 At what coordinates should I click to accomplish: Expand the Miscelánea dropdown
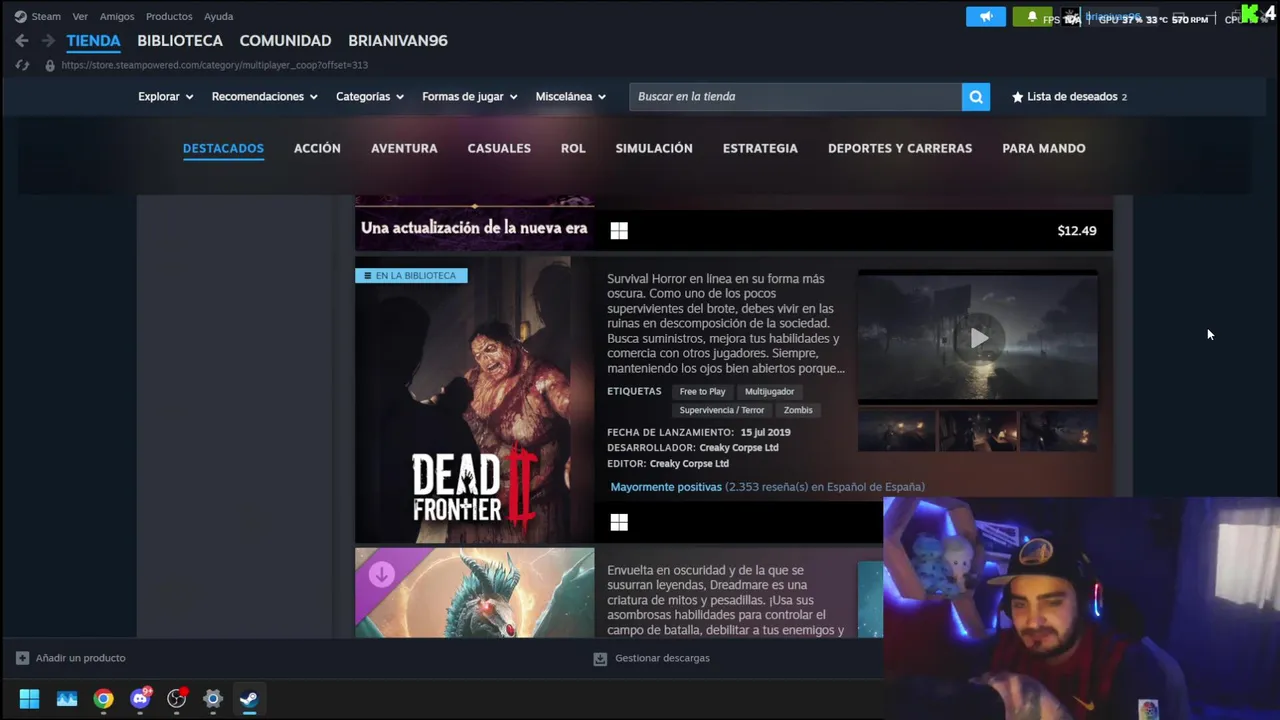571,97
